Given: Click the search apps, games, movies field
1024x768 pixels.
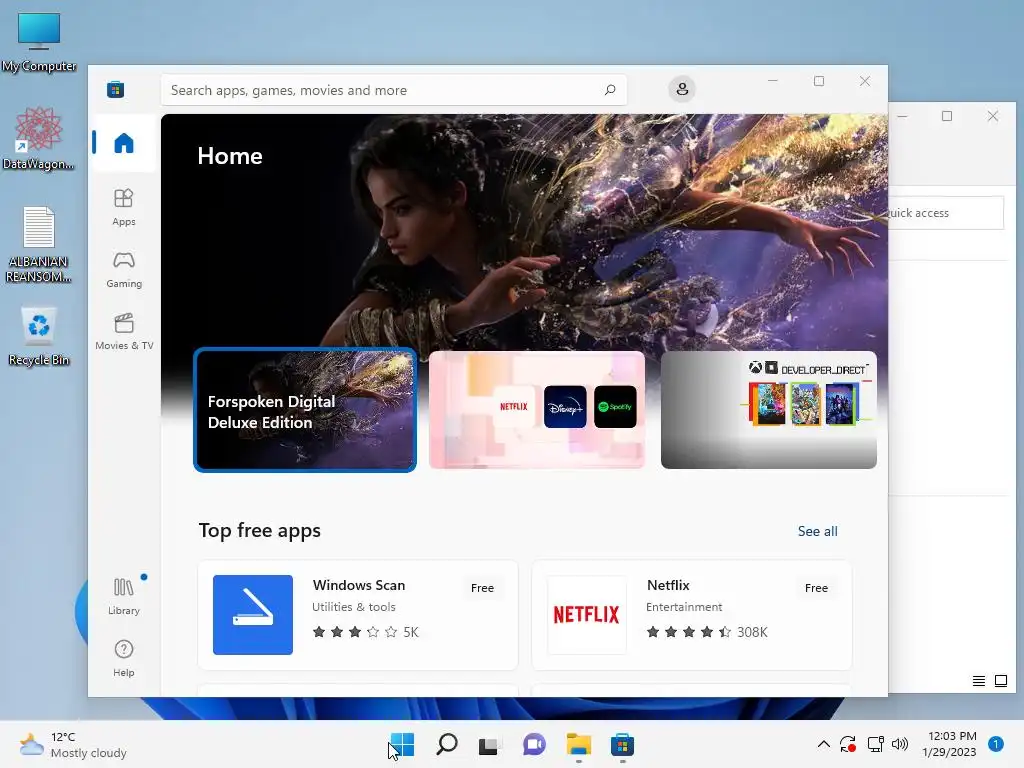Looking at the screenshot, I should click(394, 90).
